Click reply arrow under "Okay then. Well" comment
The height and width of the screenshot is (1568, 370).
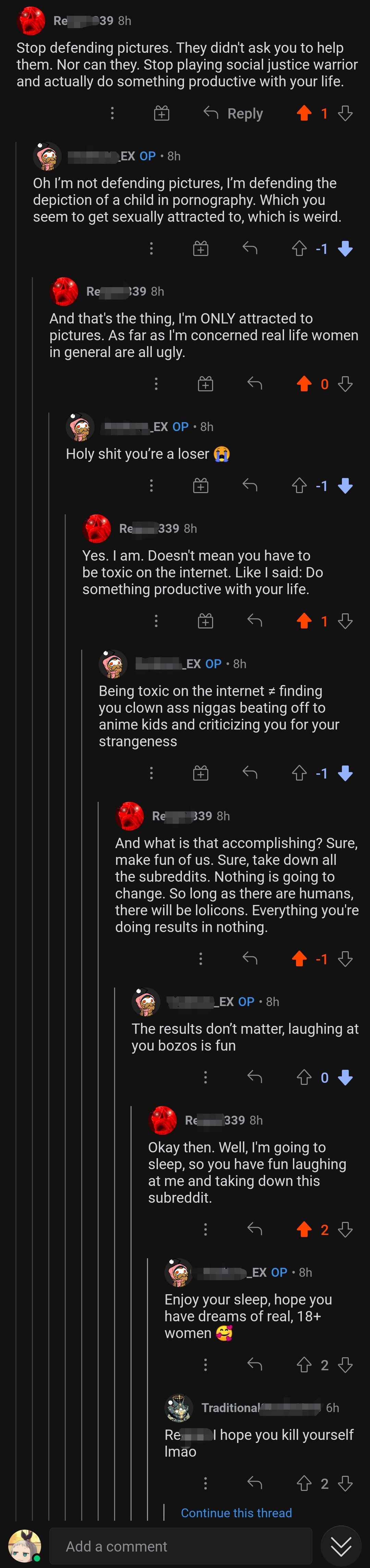click(255, 1229)
